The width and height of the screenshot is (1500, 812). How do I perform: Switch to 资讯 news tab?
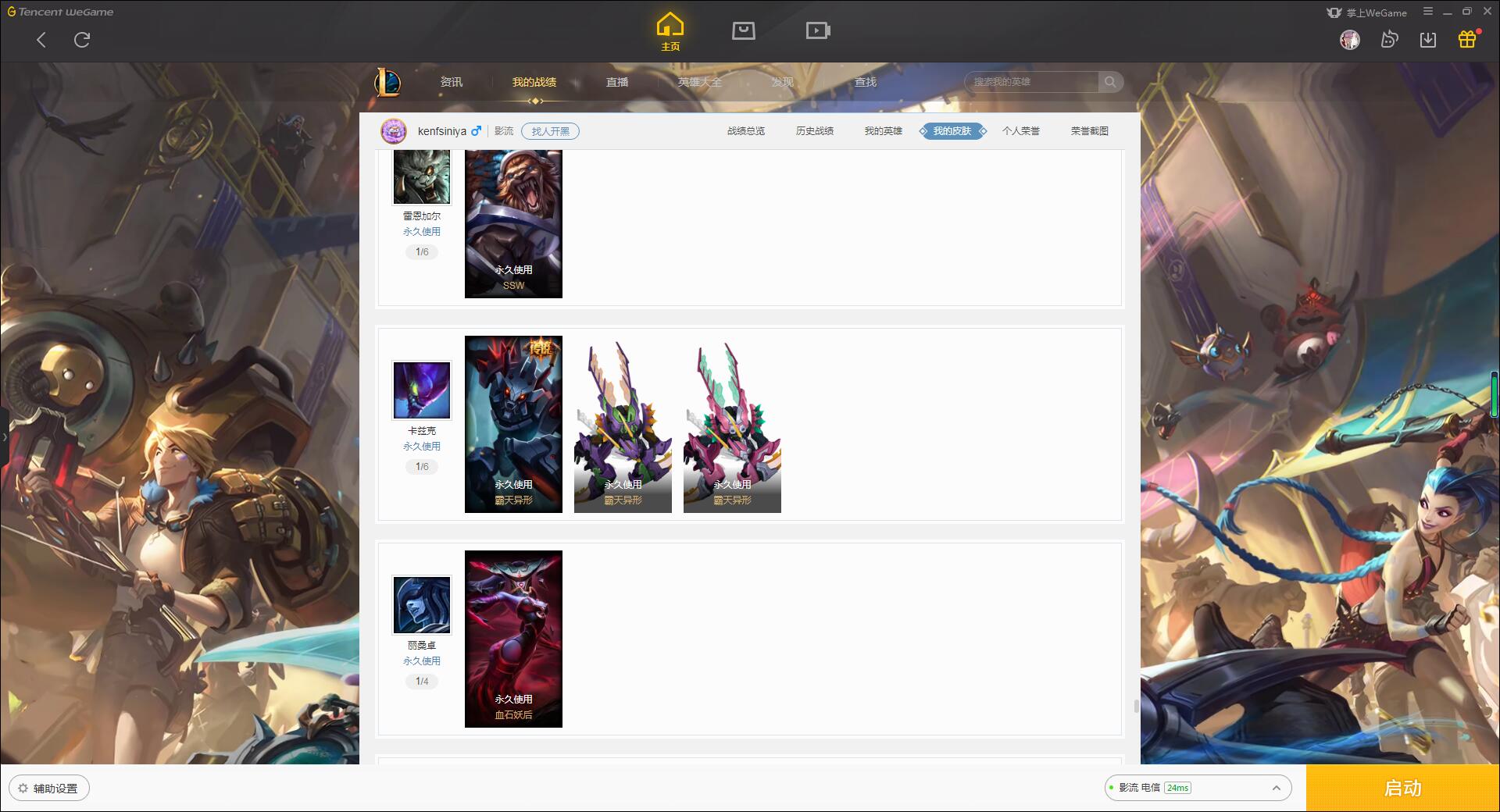(x=452, y=82)
